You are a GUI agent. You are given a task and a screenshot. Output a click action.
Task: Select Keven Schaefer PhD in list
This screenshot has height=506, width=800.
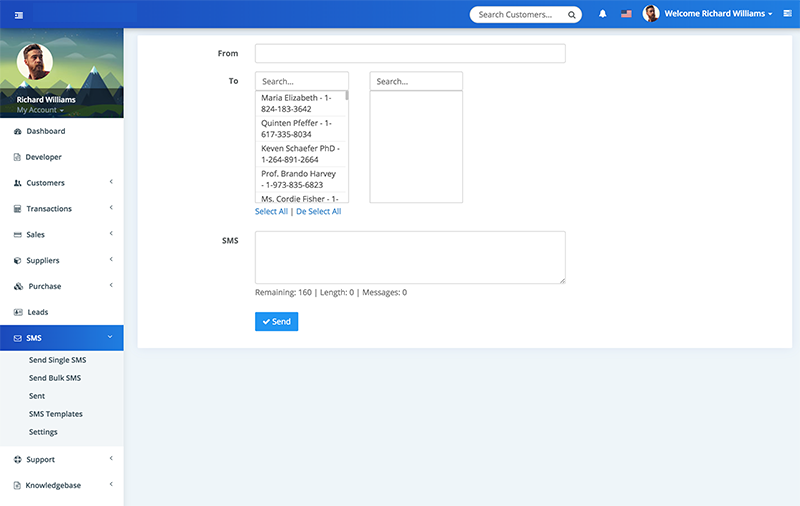[301, 154]
